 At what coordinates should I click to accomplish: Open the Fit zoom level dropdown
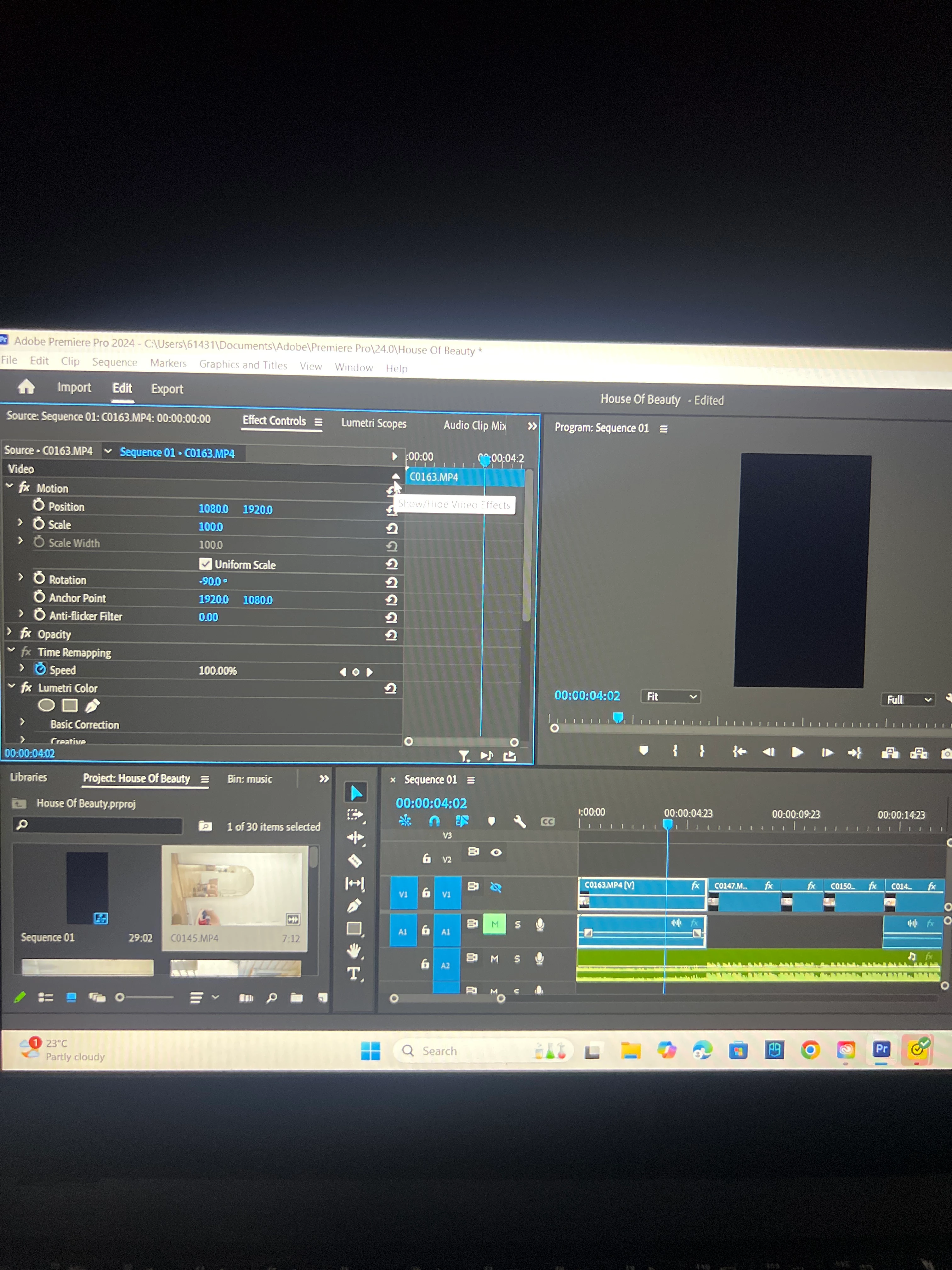coord(670,696)
